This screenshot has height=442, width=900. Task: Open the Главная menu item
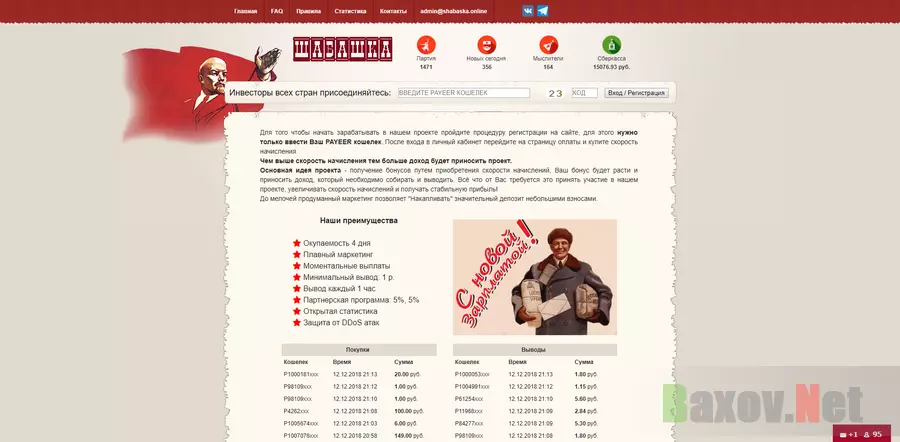[x=246, y=11]
